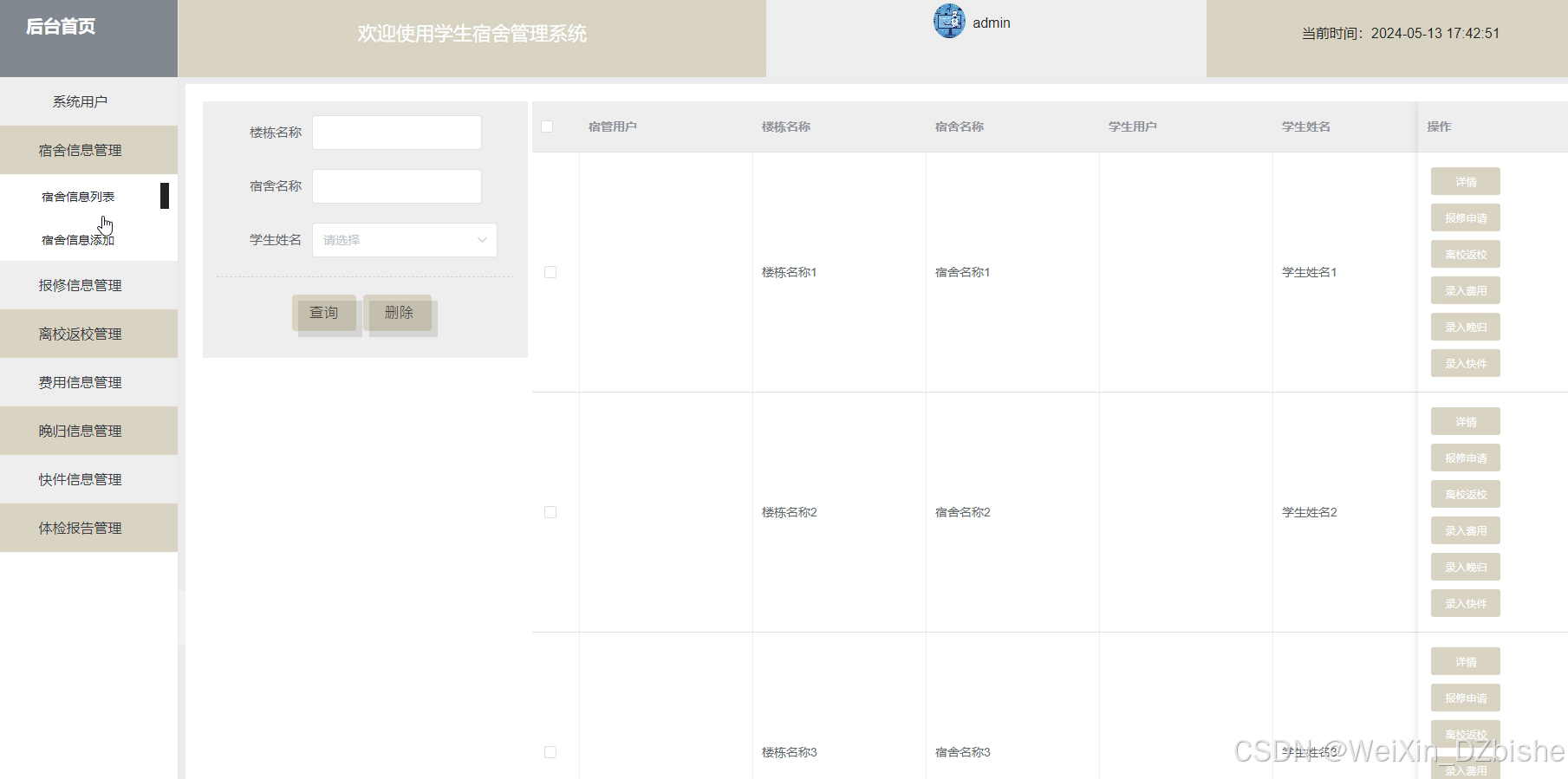Open the 学生姓名 请选择 dropdown
Image resolution: width=1568 pixels, height=779 pixels.
(405, 240)
